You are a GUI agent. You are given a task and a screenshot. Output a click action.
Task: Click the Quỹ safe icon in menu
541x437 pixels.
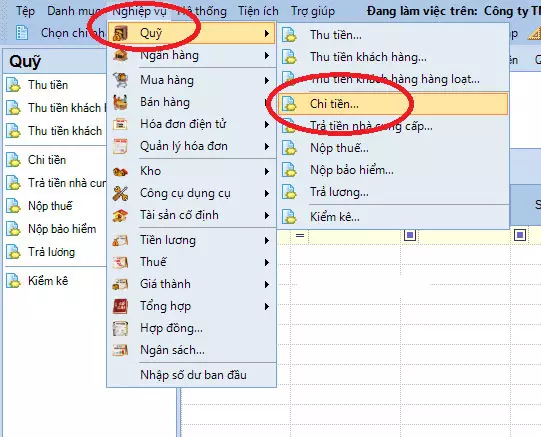coord(120,33)
